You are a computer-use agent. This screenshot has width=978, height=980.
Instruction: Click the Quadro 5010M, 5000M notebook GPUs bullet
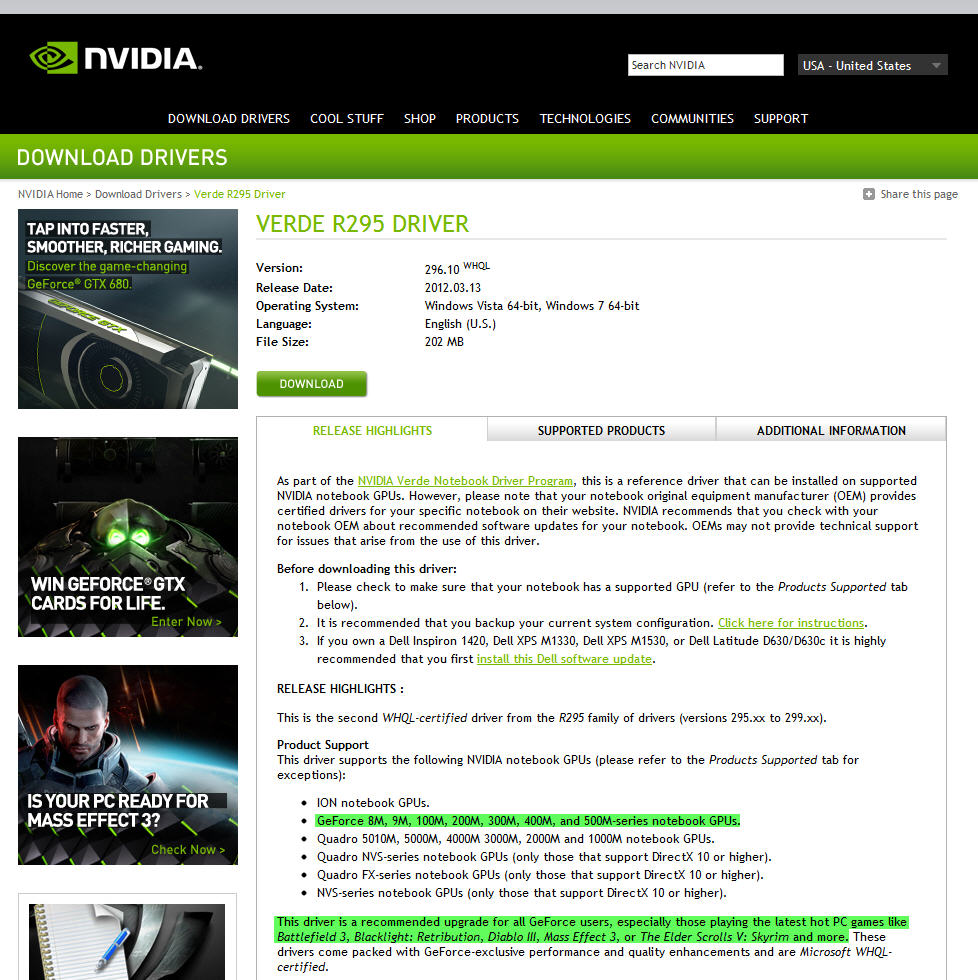click(x=515, y=839)
